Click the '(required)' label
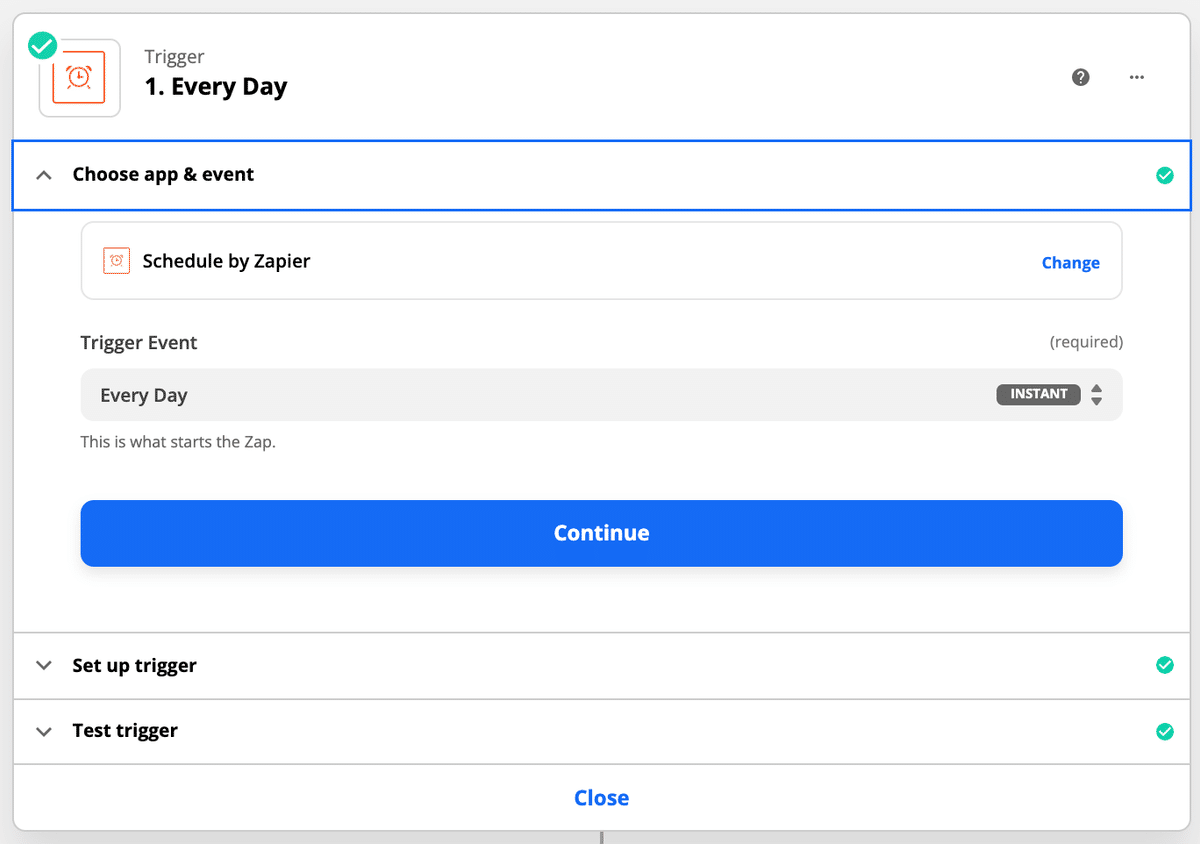 click(1086, 342)
